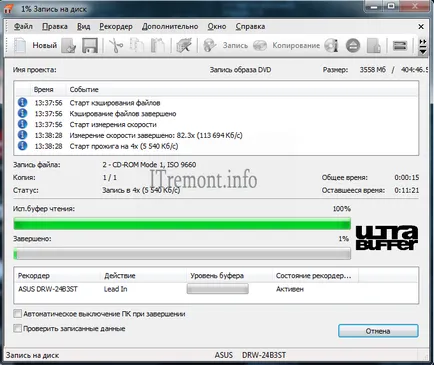The width and height of the screenshot is (434, 365).
Task: Open the Справка menu
Action: click(250, 26)
